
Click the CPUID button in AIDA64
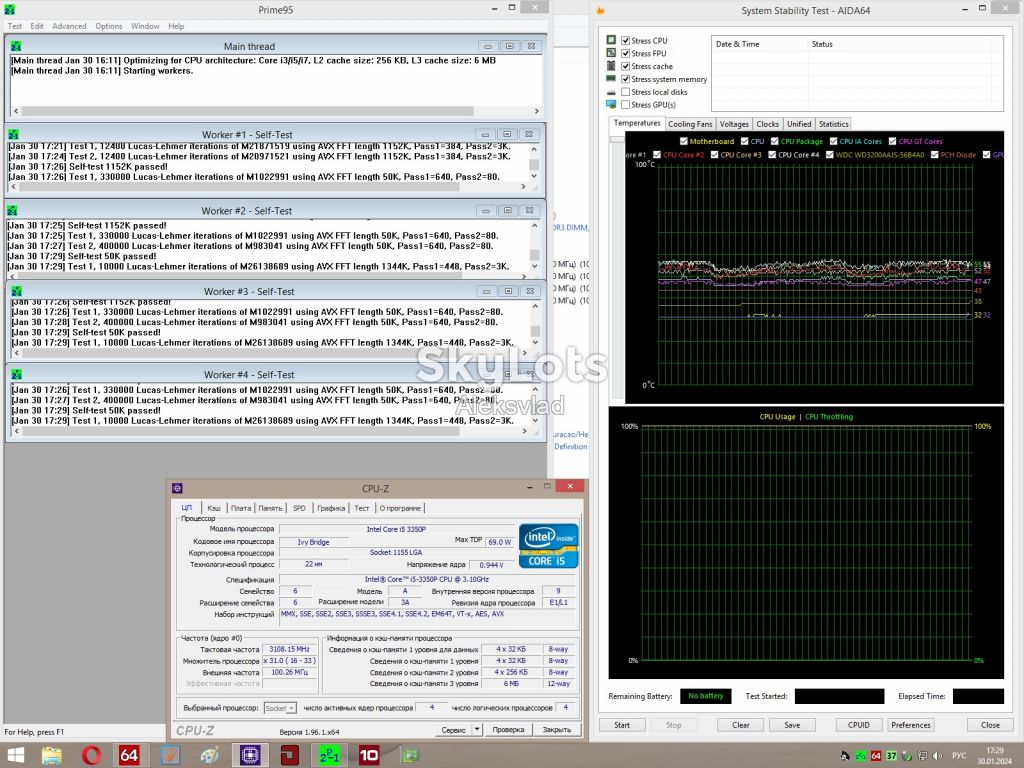[x=858, y=725]
